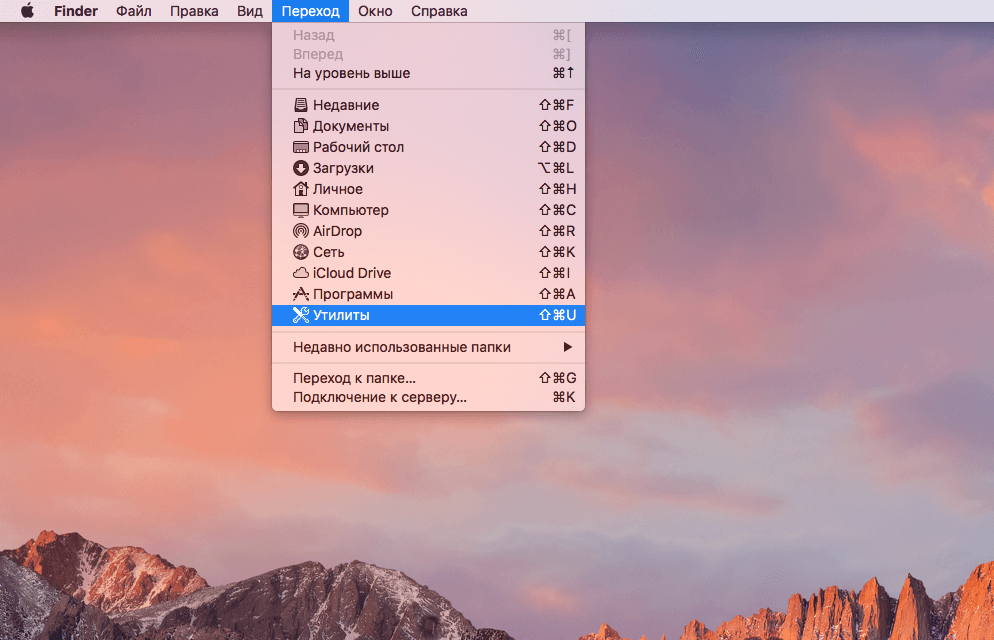This screenshot has width=994, height=640.
Task: Choose Подключение к серверу… menu item
Action: coord(379,397)
